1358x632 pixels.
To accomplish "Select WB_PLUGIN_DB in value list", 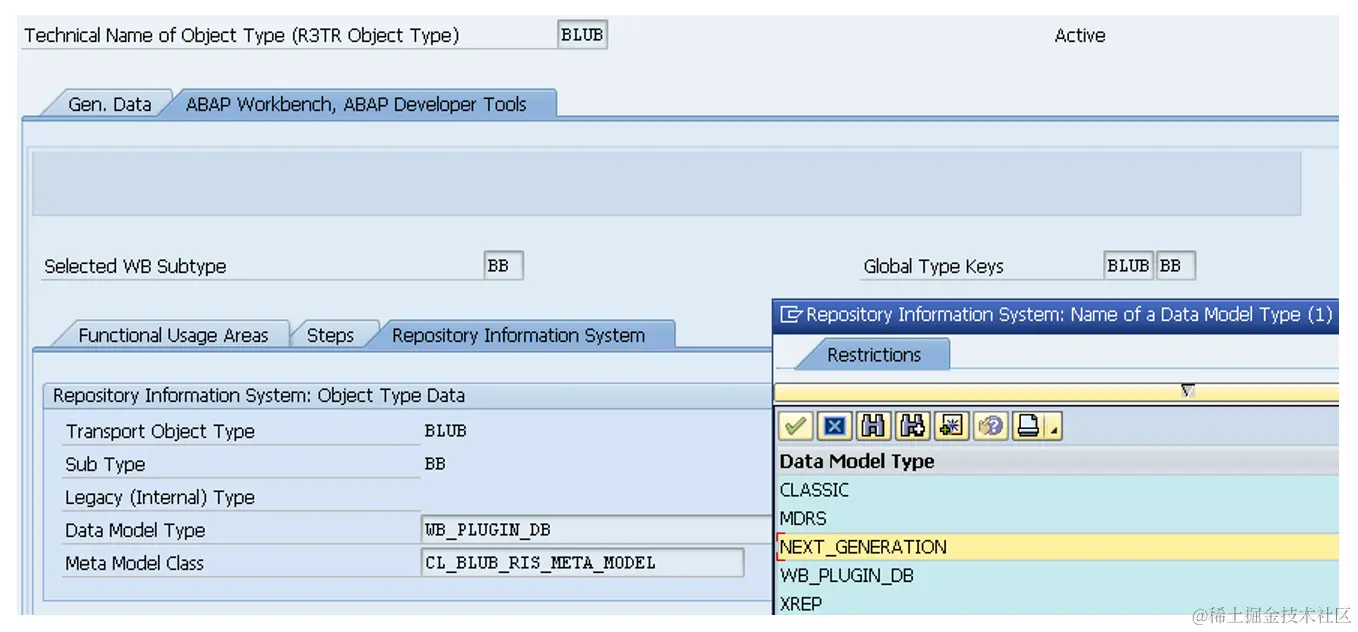I will (1057, 575).
